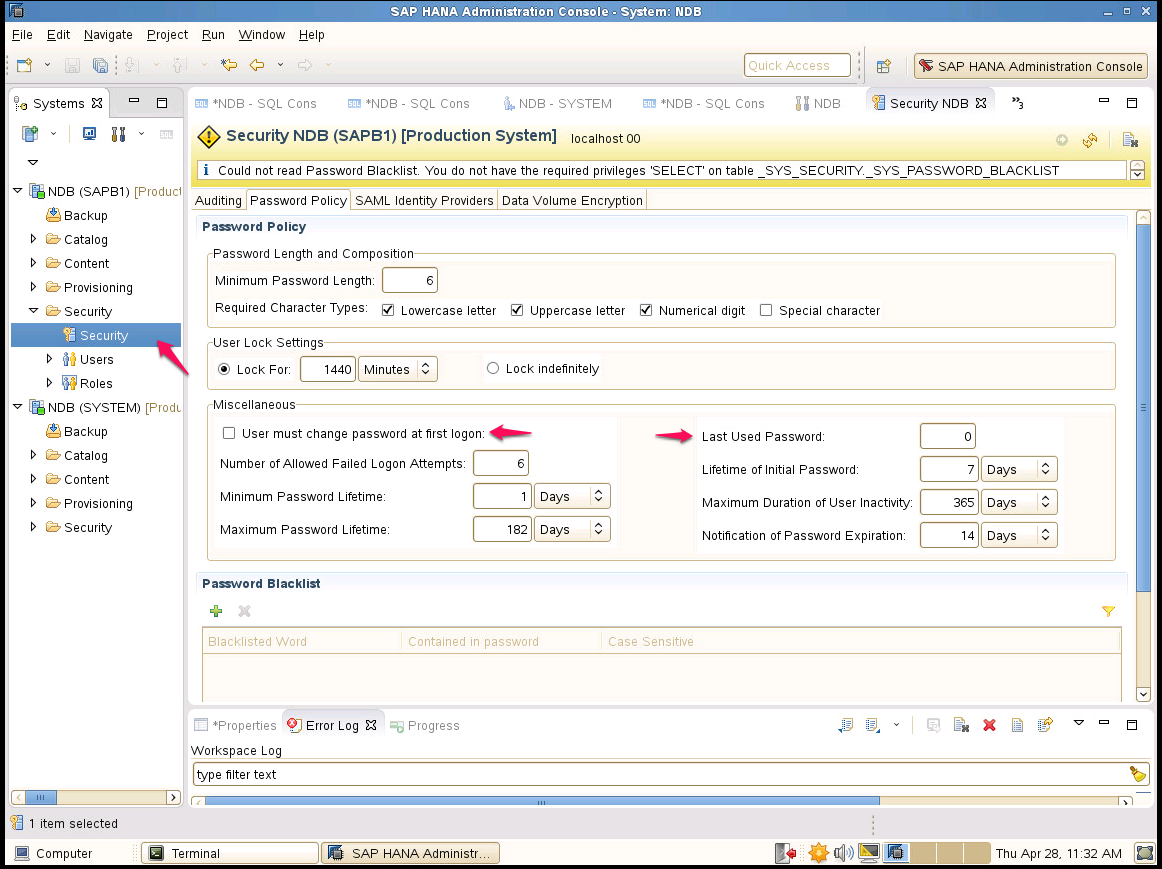Click the Restore Log icon
Screen dimensions: 1162x869
point(1045,725)
